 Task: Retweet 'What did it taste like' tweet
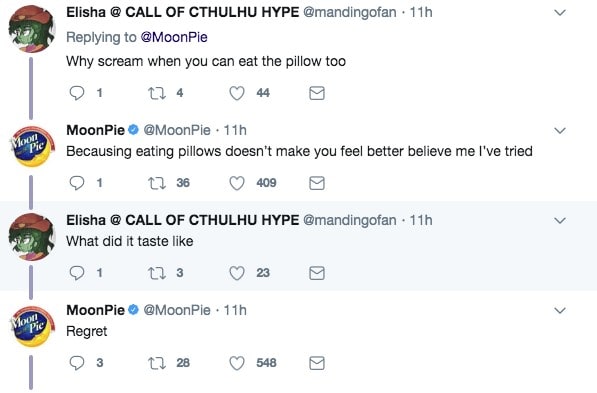pos(157,273)
